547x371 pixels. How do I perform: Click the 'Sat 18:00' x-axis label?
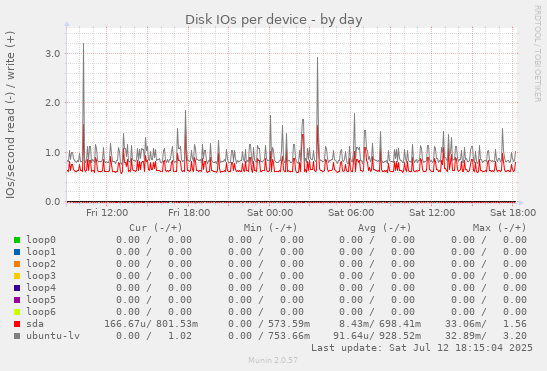click(513, 213)
